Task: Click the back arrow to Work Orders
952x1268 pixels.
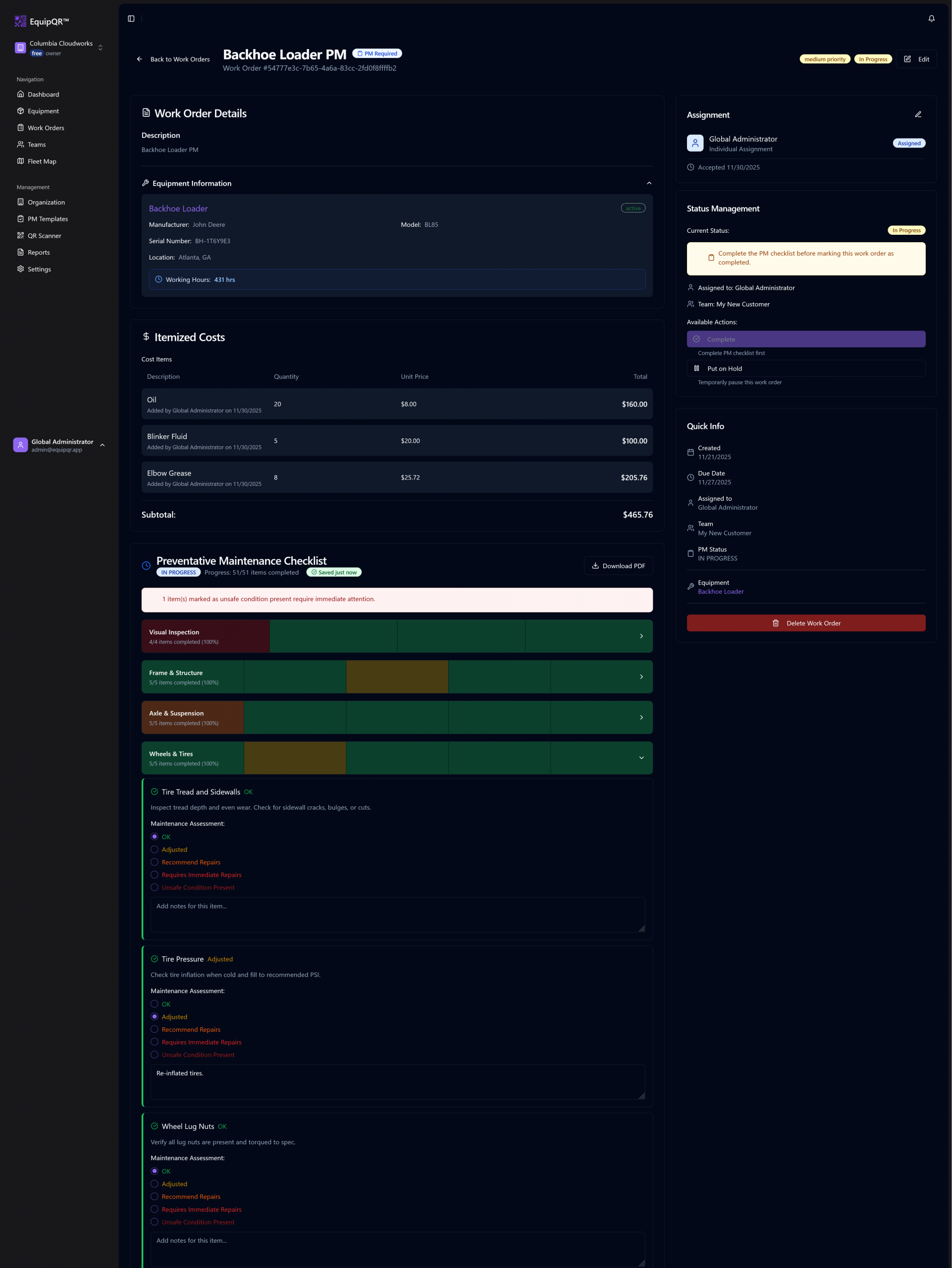Action: 139,59
